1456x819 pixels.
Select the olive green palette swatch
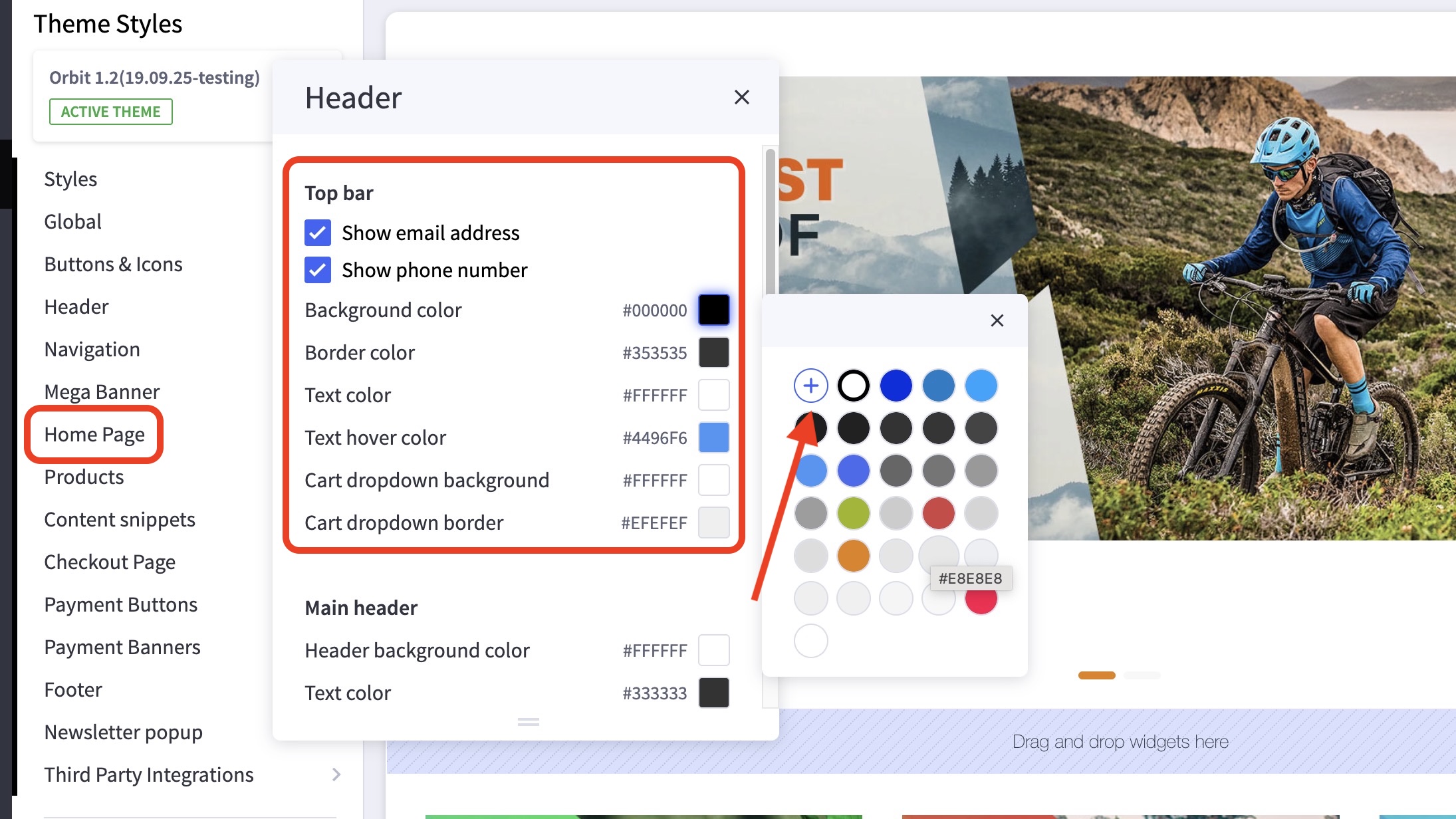click(853, 513)
